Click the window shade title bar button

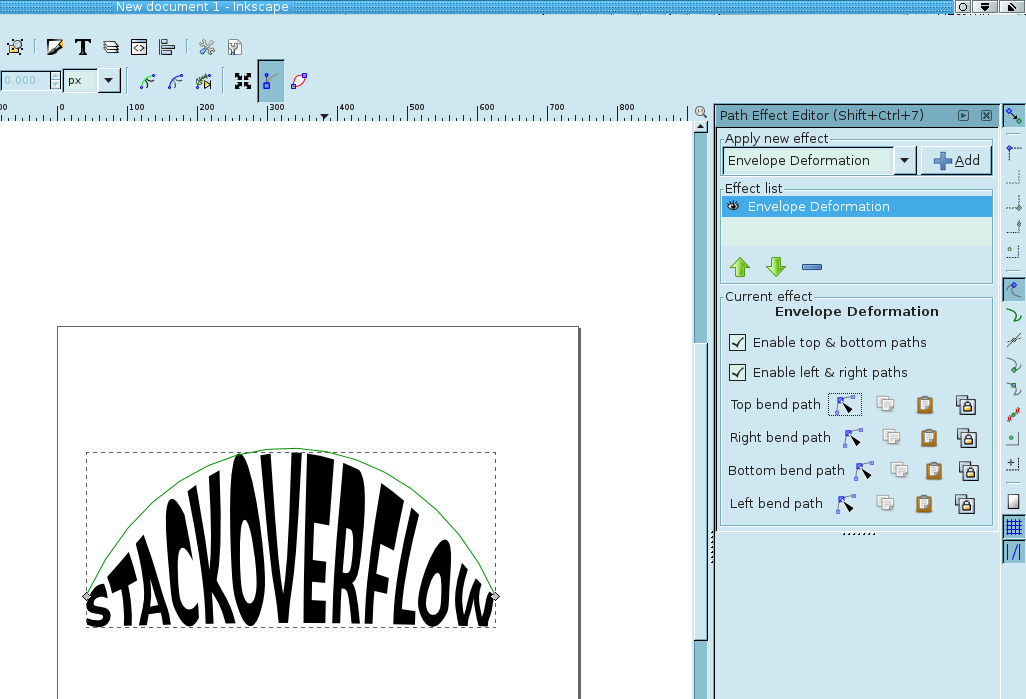tap(985, 7)
